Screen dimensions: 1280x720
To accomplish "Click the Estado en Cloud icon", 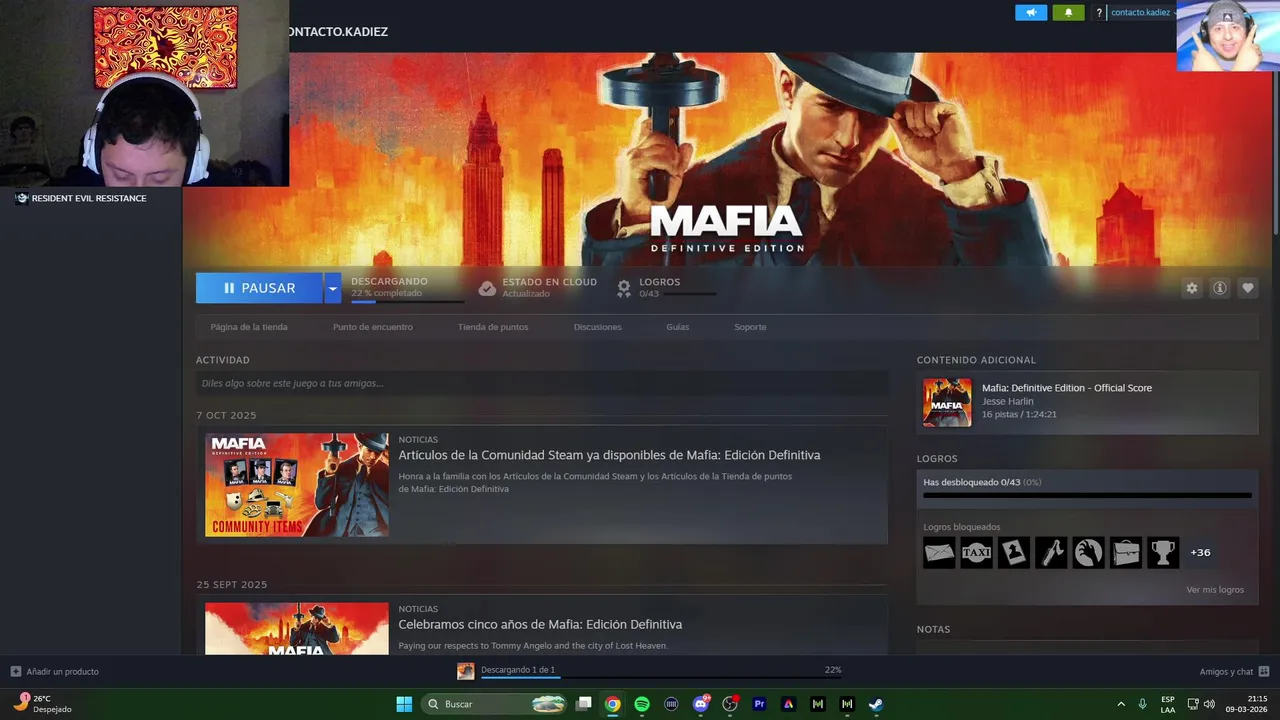I will [x=487, y=288].
